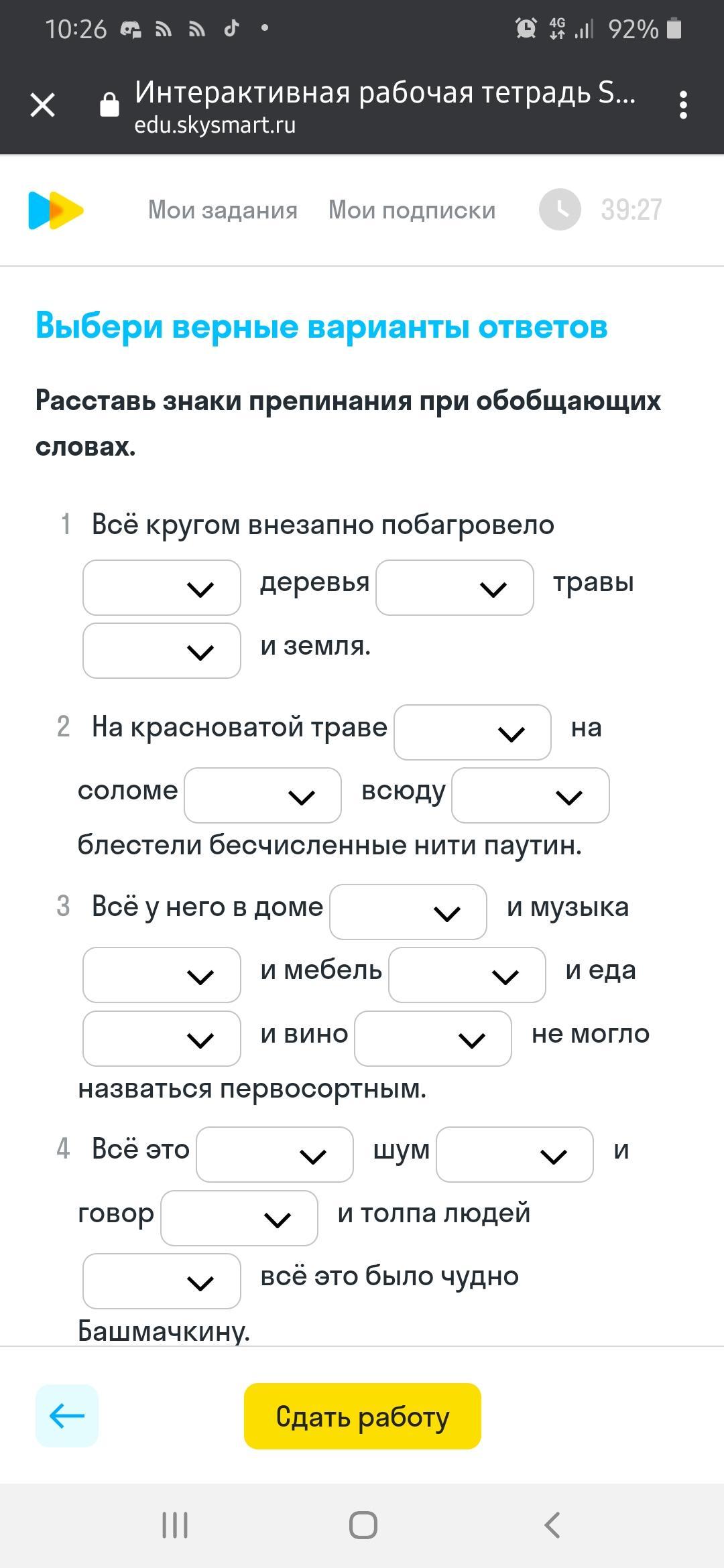The image size is (724, 1568).
Task: Go back with the blue arrow button
Action: point(67,1416)
